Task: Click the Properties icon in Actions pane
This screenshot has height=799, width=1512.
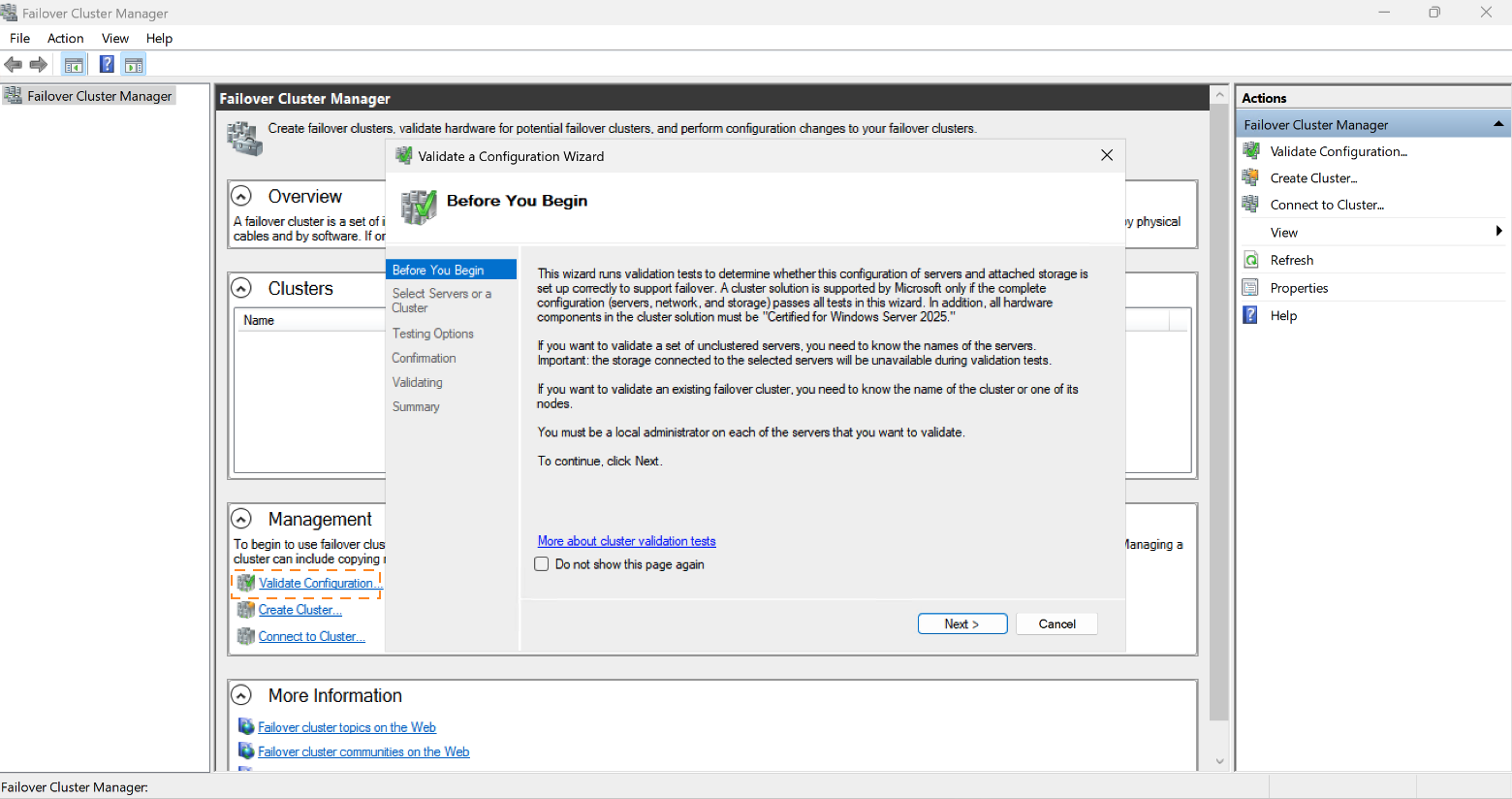Action: point(1251,288)
